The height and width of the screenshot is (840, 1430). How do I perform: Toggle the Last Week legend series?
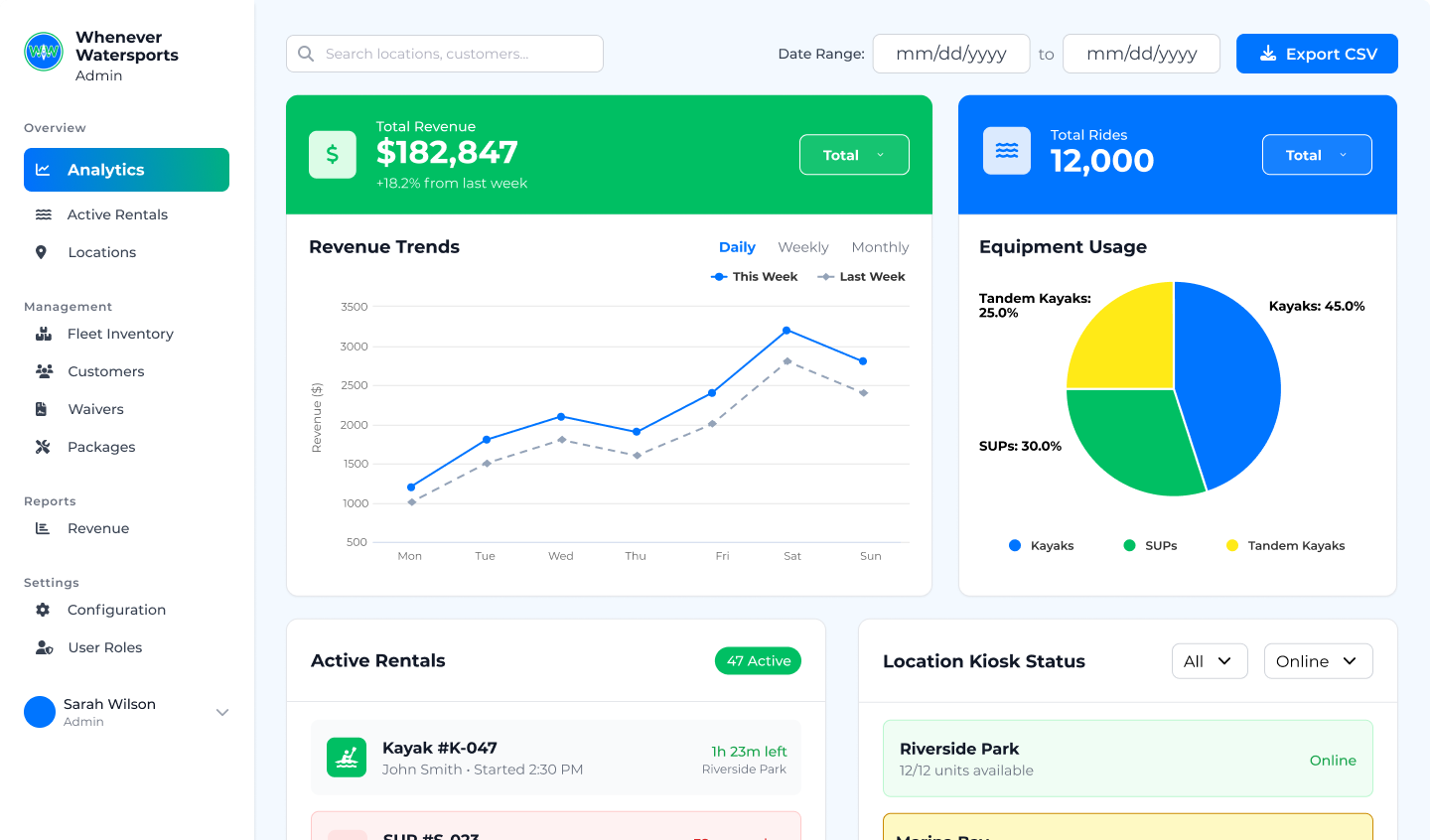[x=861, y=277]
